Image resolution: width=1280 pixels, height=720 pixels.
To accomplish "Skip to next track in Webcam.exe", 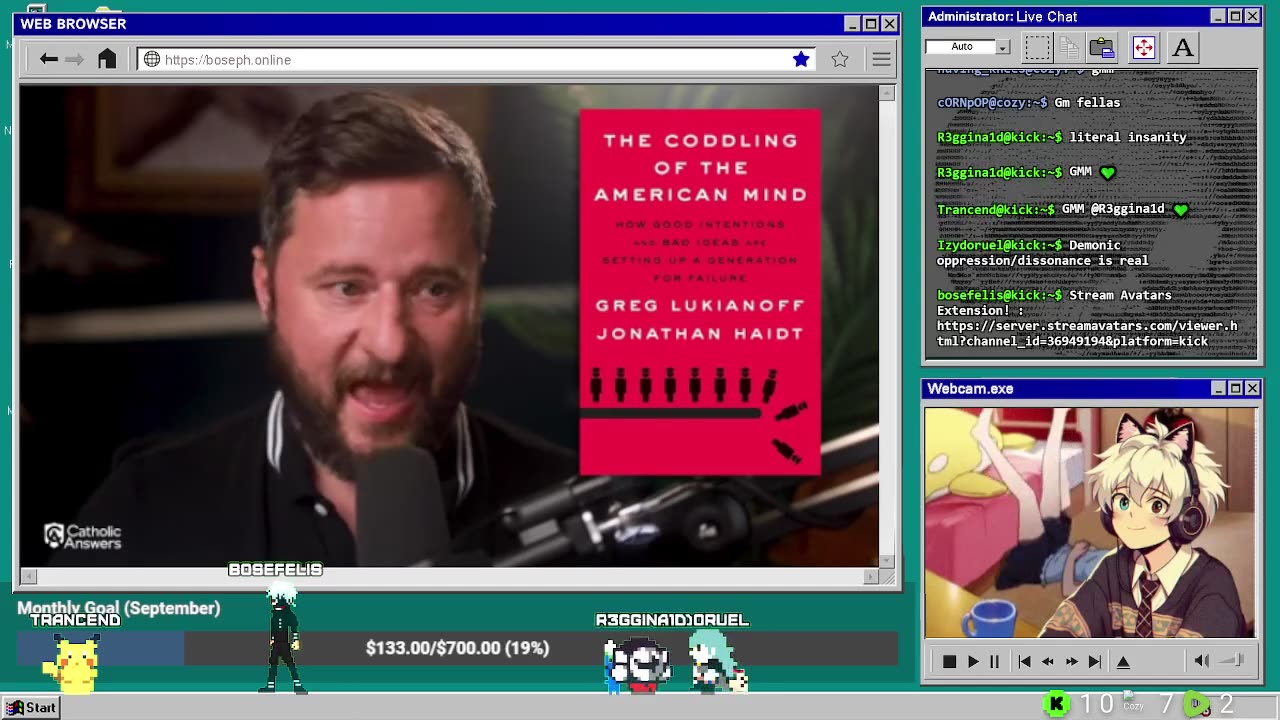I will tap(1095, 661).
